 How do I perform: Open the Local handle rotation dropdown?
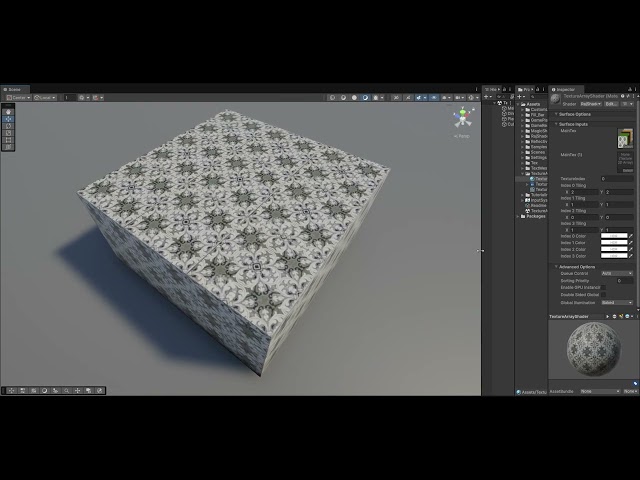coord(45,98)
